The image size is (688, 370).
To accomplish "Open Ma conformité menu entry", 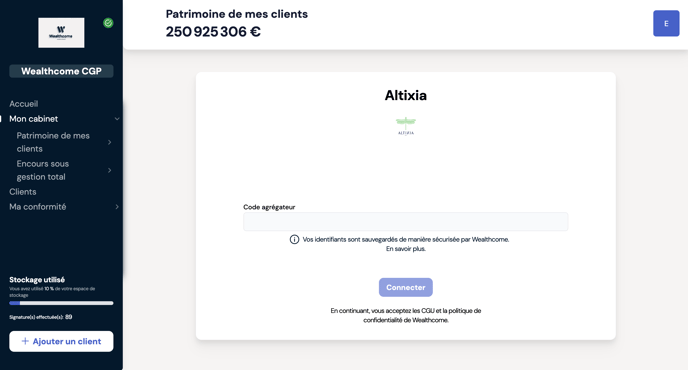I will [38, 207].
